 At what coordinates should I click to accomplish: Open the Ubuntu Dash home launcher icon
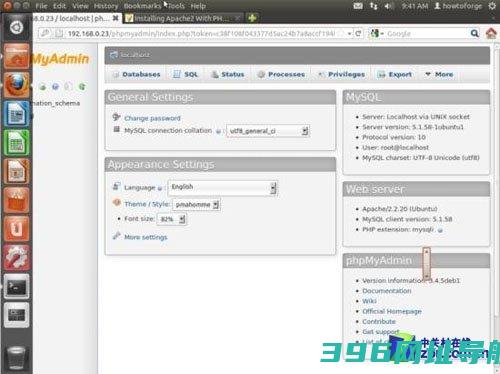point(16,27)
